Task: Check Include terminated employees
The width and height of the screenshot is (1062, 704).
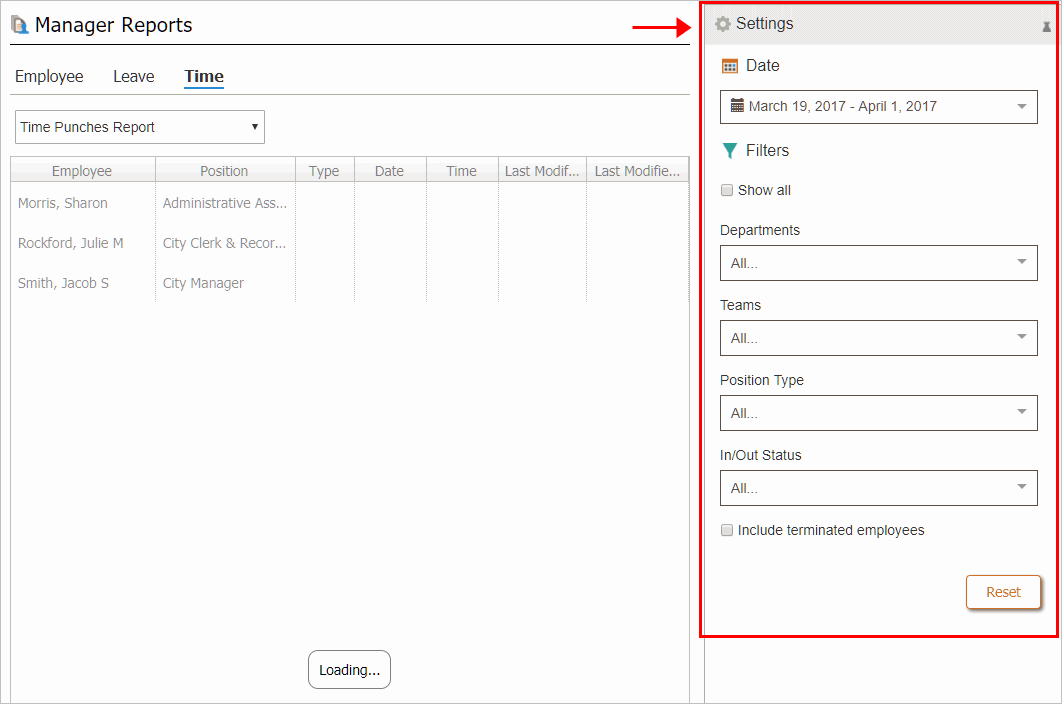Action: pos(727,530)
